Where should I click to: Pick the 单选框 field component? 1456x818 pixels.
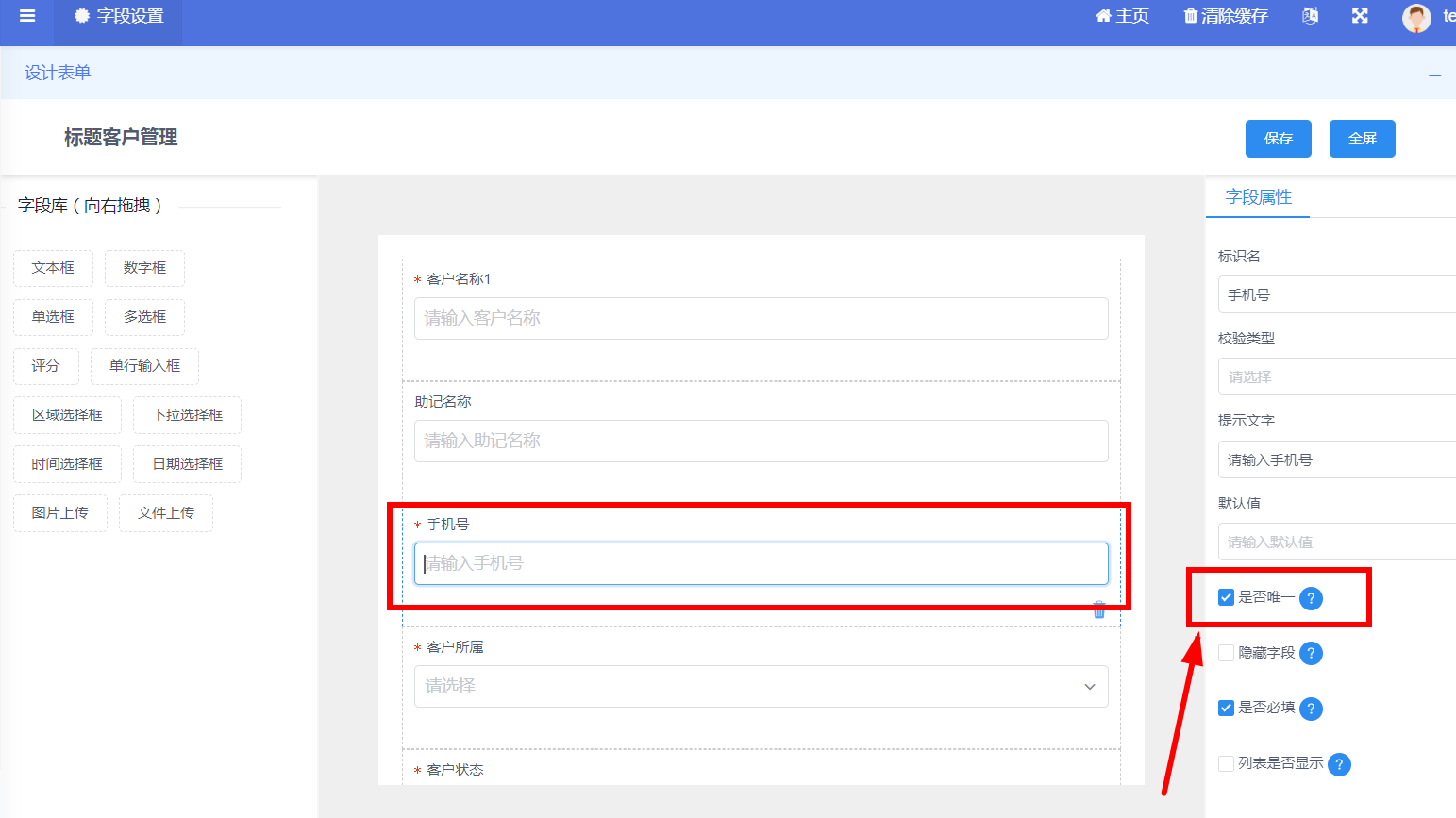(53, 317)
